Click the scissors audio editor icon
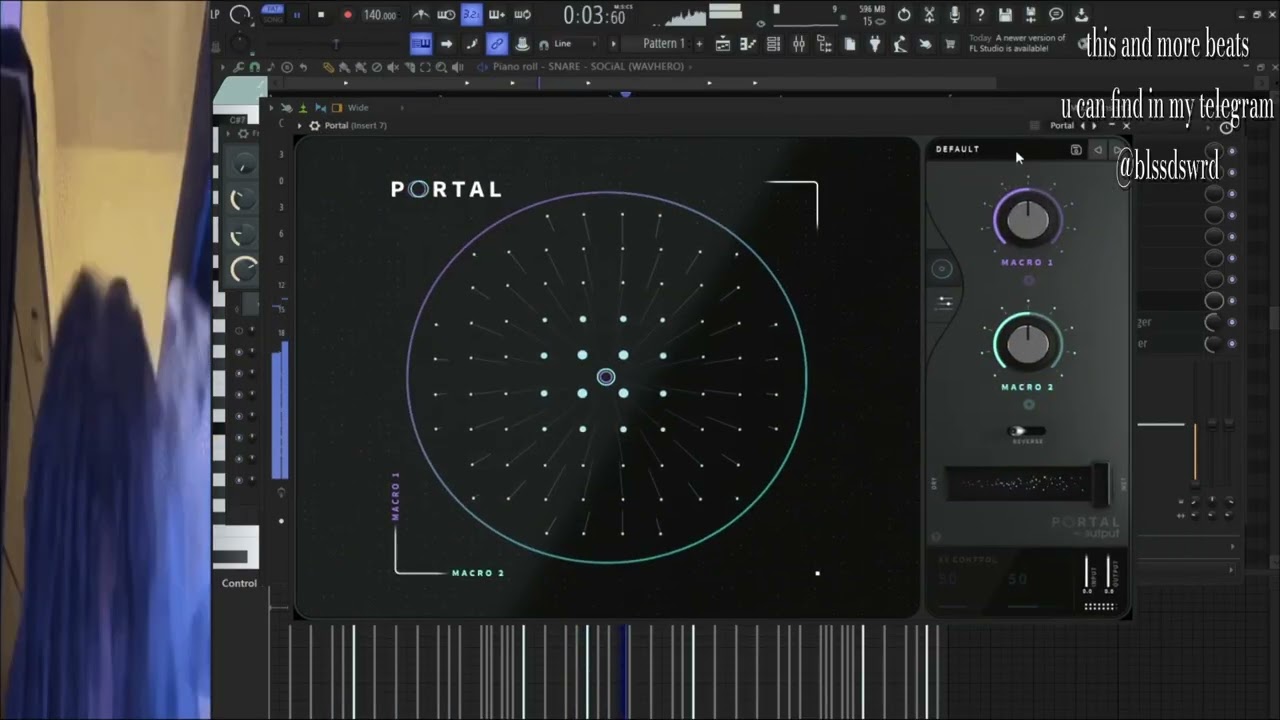 (930, 15)
